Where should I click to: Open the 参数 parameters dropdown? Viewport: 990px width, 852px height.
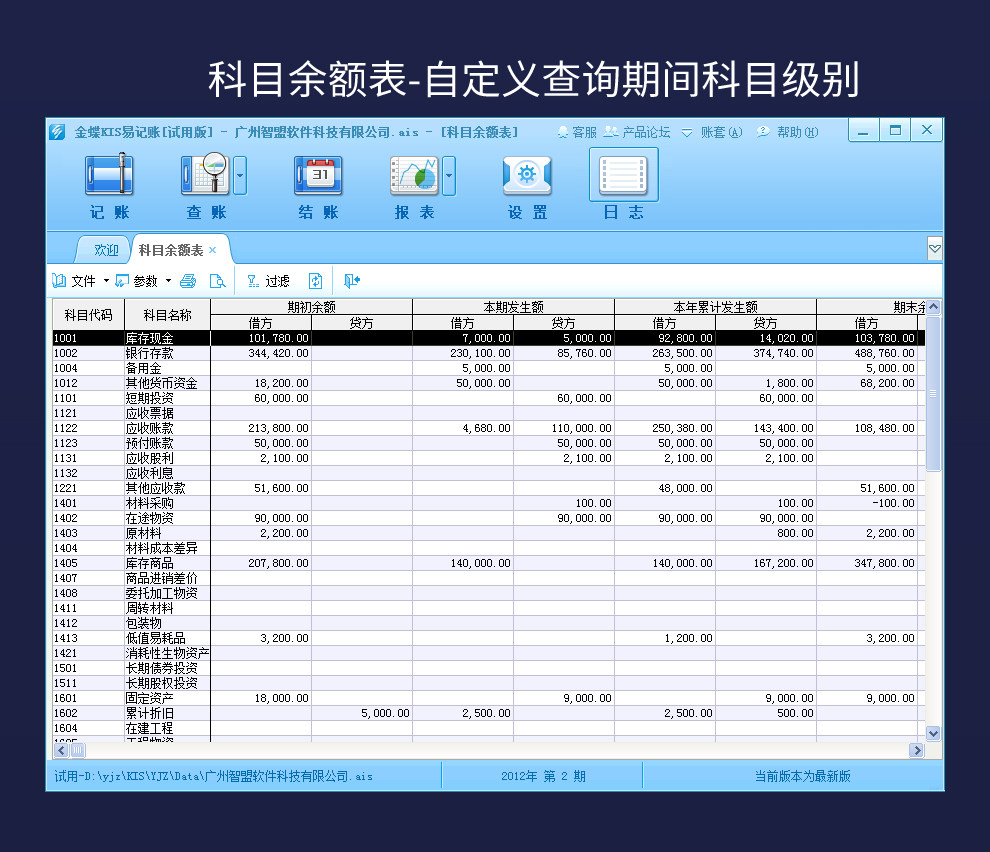143,281
